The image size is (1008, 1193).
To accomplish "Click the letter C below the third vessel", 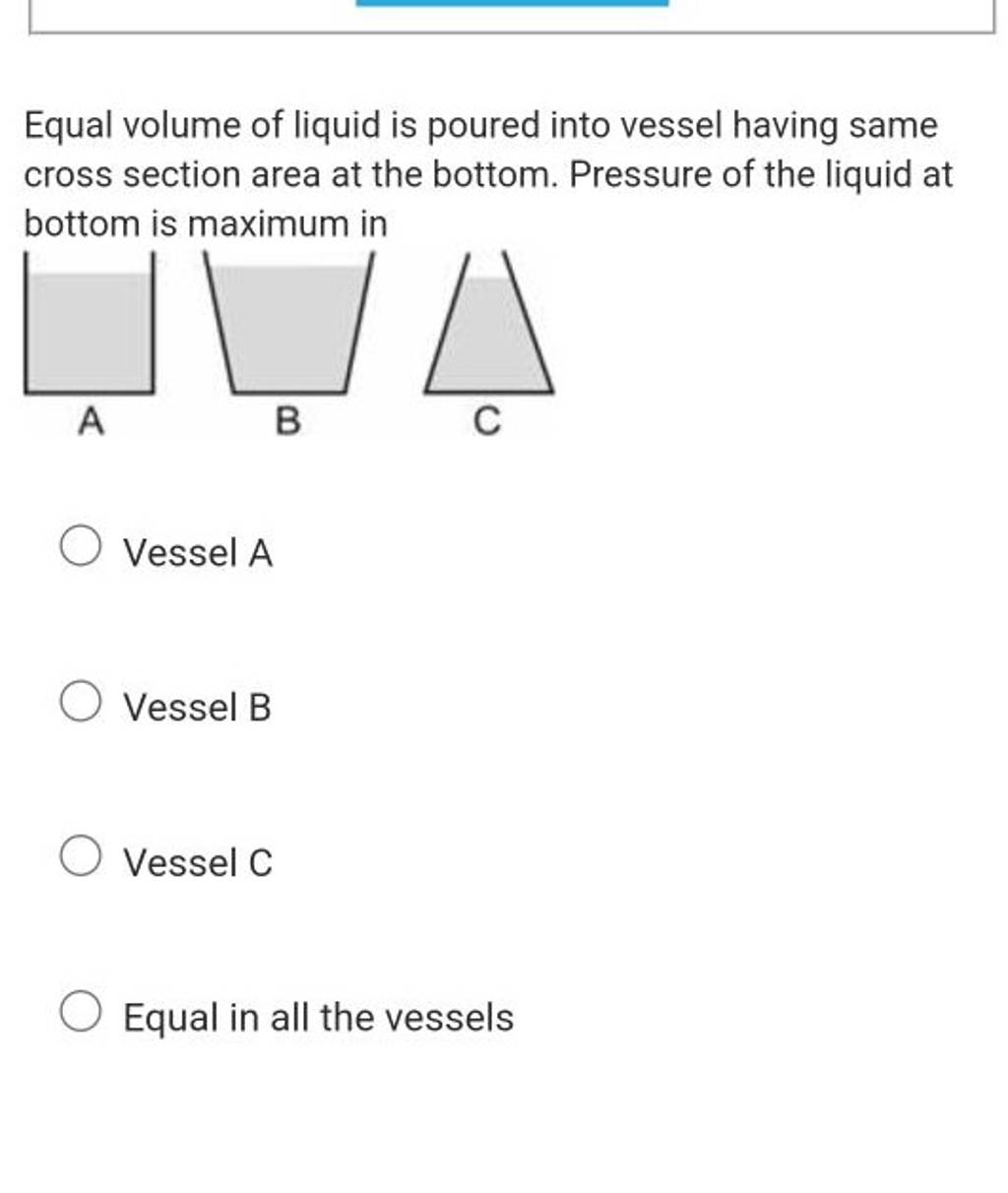I will tap(484, 421).
